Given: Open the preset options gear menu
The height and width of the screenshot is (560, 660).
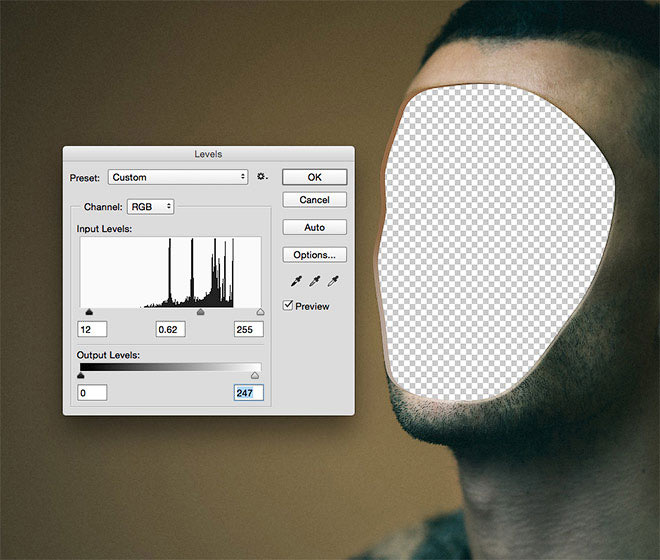Looking at the screenshot, I should pos(262,177).
